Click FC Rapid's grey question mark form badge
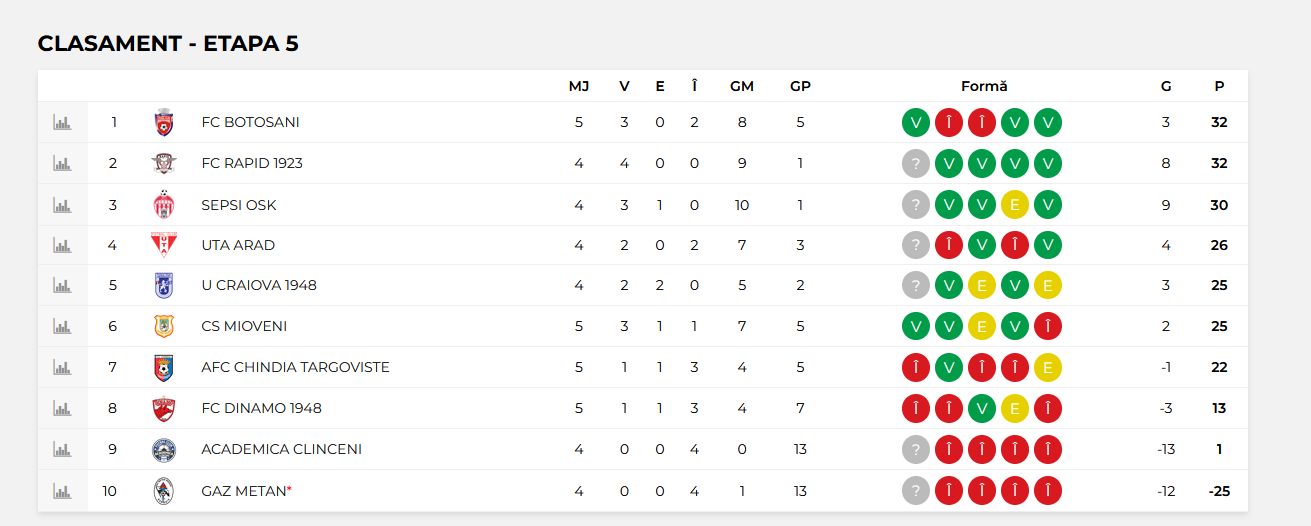 [x=916, y=163]
